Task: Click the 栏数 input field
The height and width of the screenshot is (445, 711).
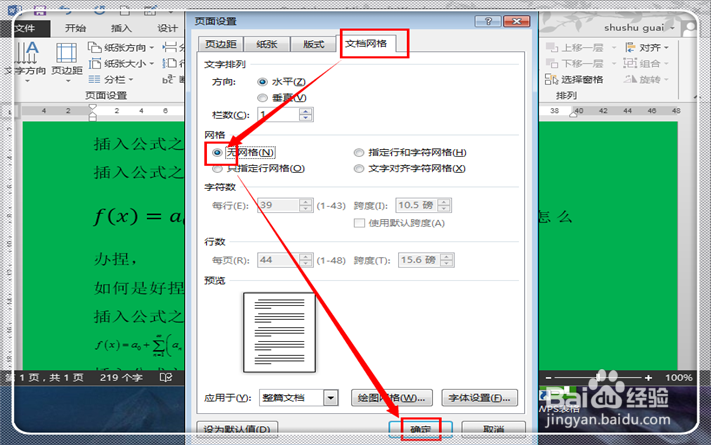Action: (x=278, y=115)
